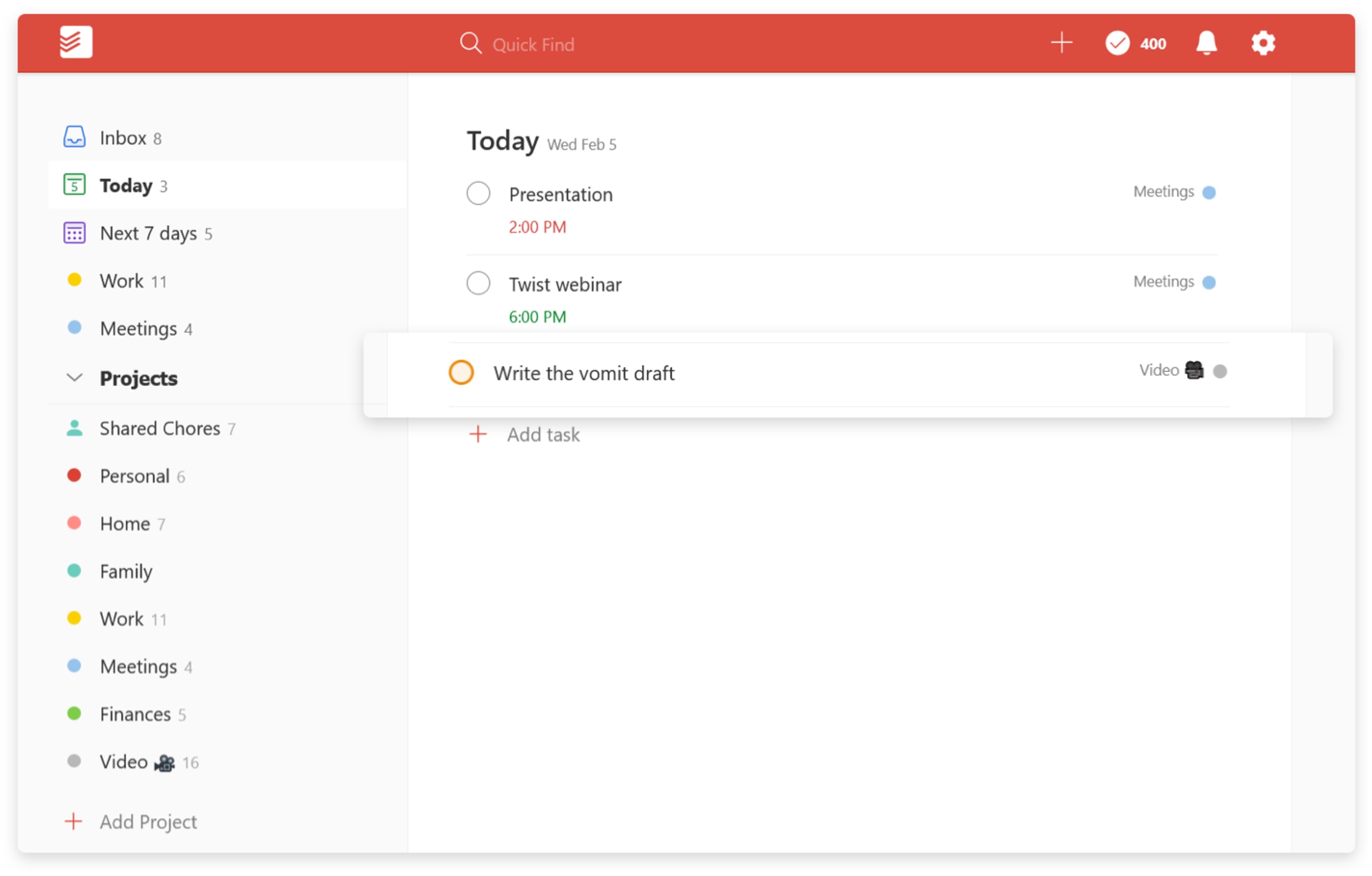Screen dimensions: 1372x876
Task: Open the Shared Chores project
Action: [x=159, y=428]
